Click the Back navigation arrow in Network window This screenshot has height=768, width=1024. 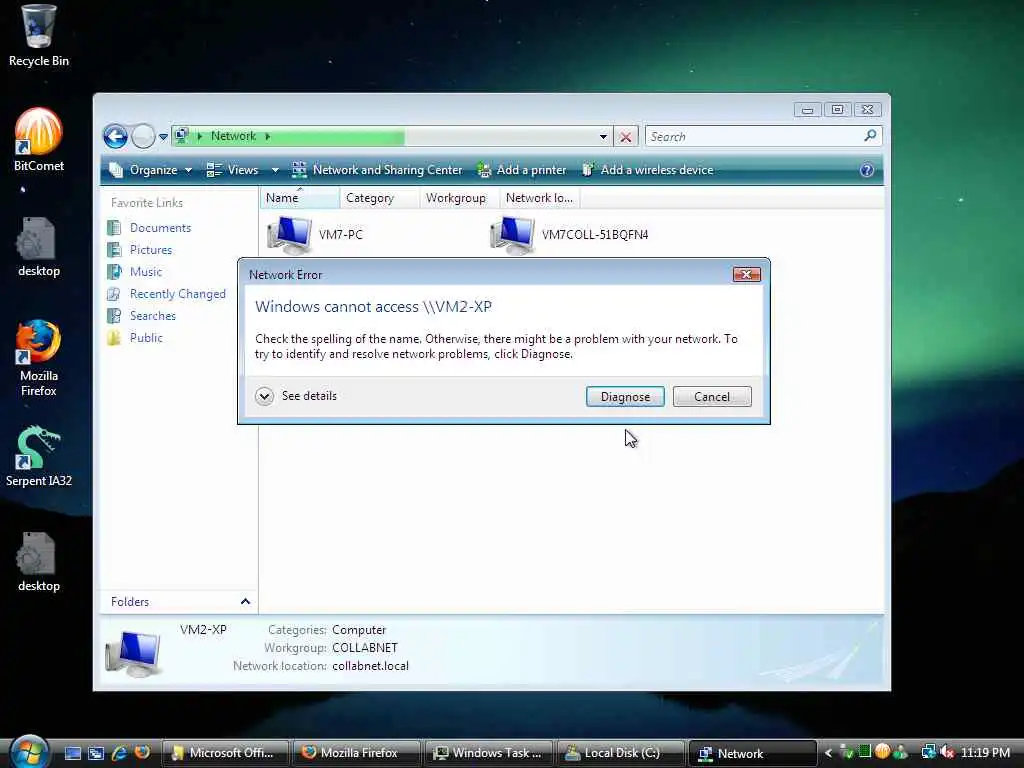(116, 136)
